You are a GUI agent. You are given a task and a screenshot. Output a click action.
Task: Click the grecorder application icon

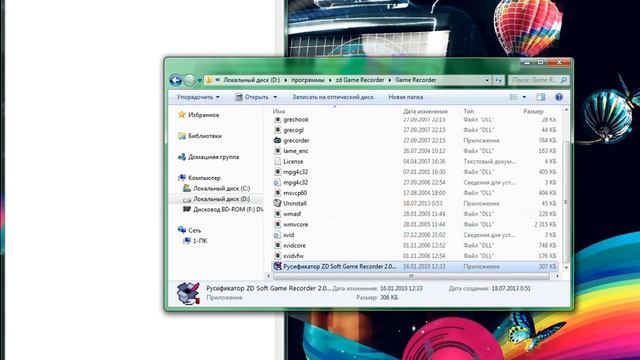coord(278,140)
